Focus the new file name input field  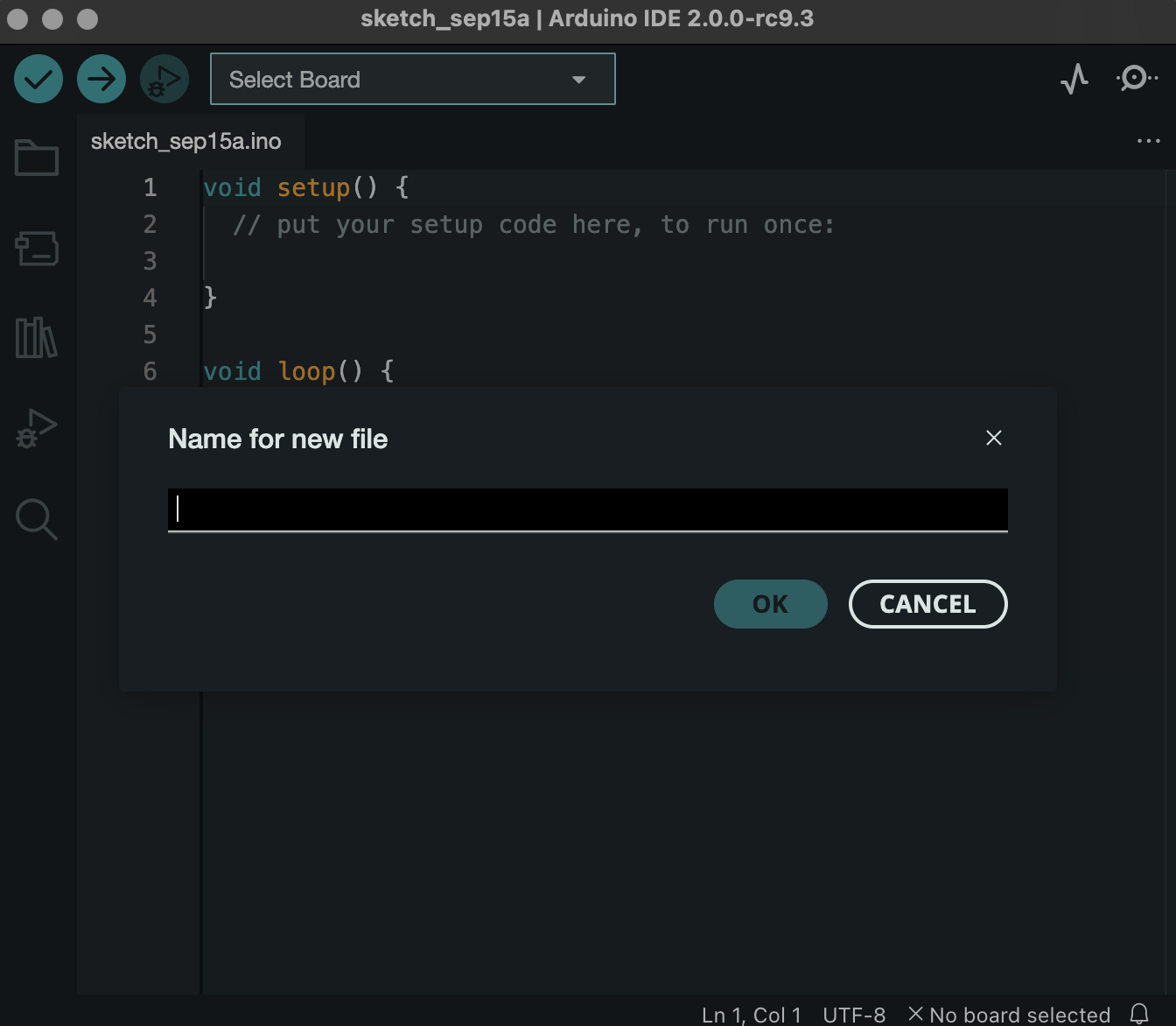tap(588, 509)
